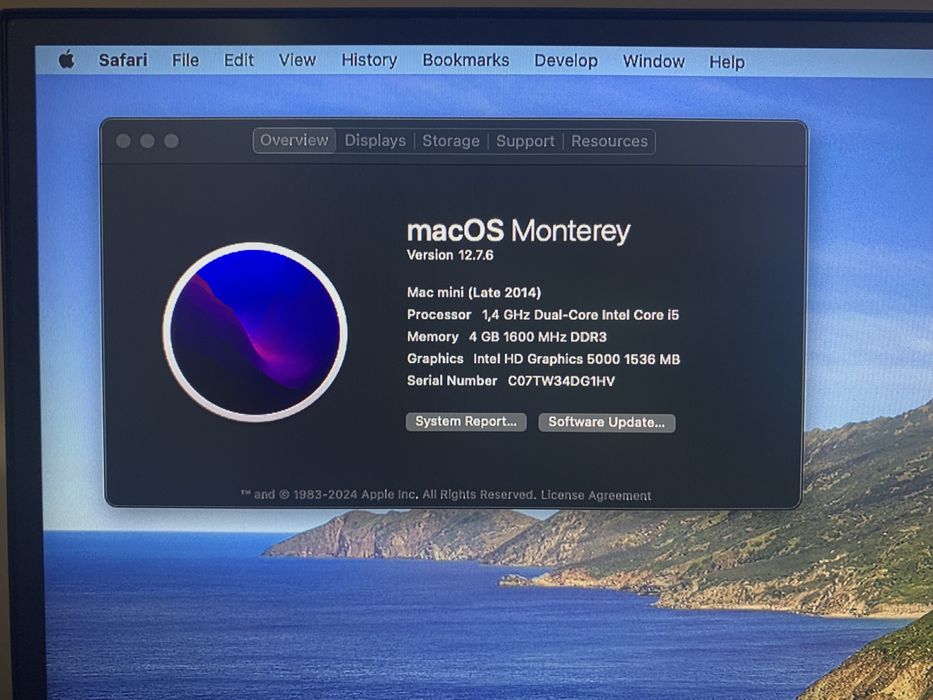This screenshot has width=933, height=700.
Task: Close the About This Mac window
Action: click(x=124, y=140)
